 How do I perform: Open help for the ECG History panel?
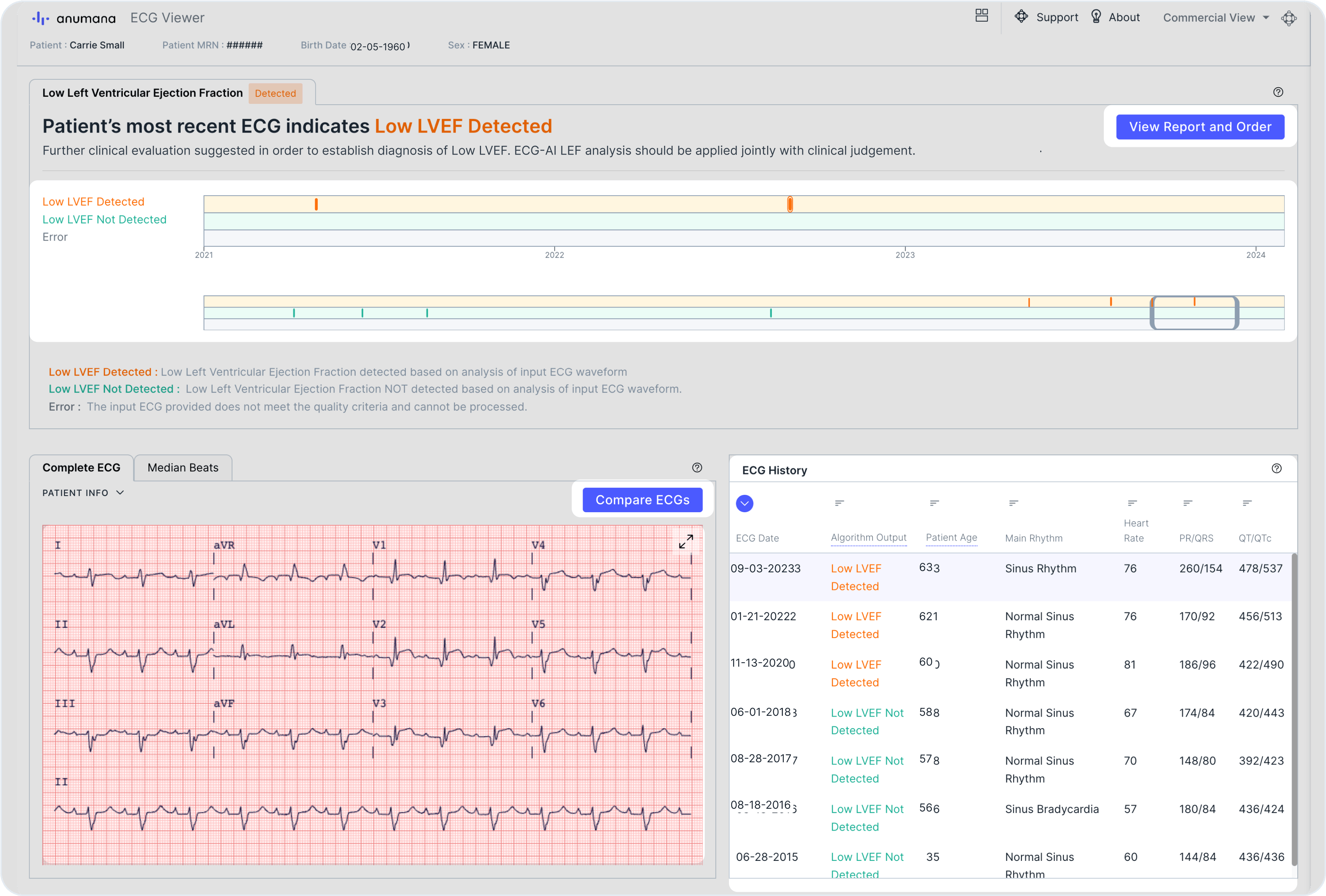pyautogui.click(x=1278, y=468)
